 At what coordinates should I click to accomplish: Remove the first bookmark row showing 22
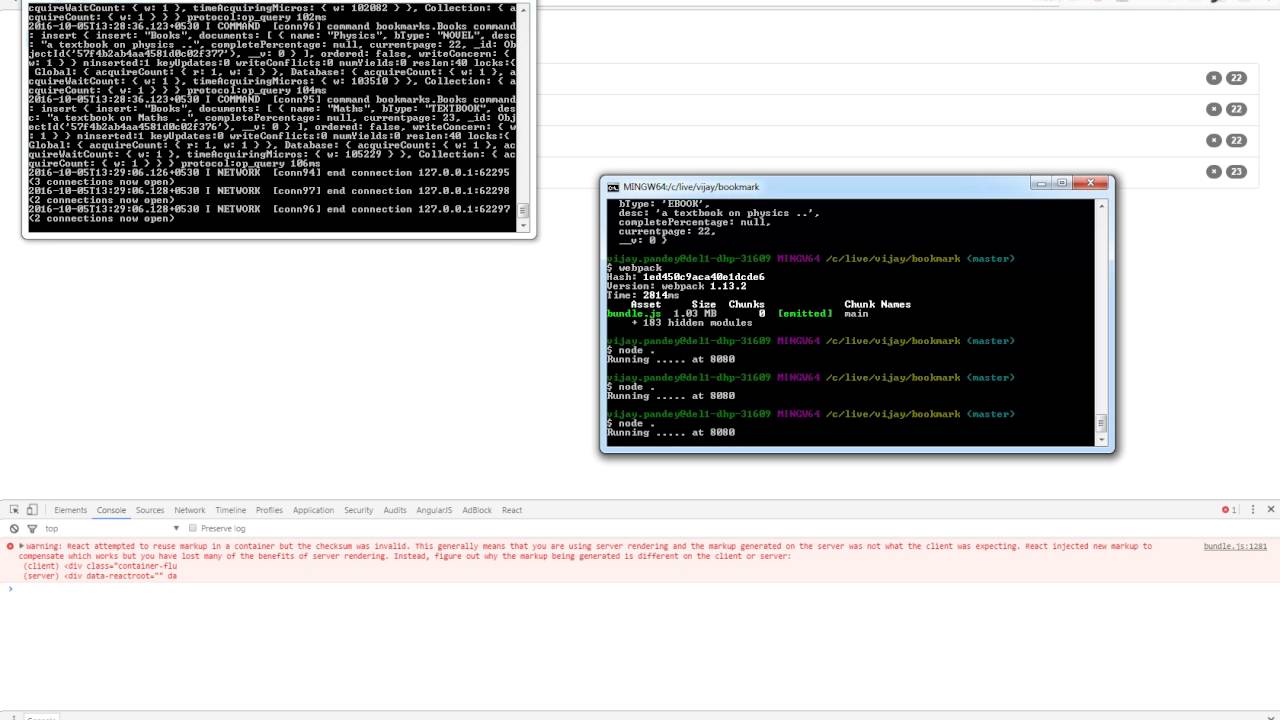tap(1214, 78)
